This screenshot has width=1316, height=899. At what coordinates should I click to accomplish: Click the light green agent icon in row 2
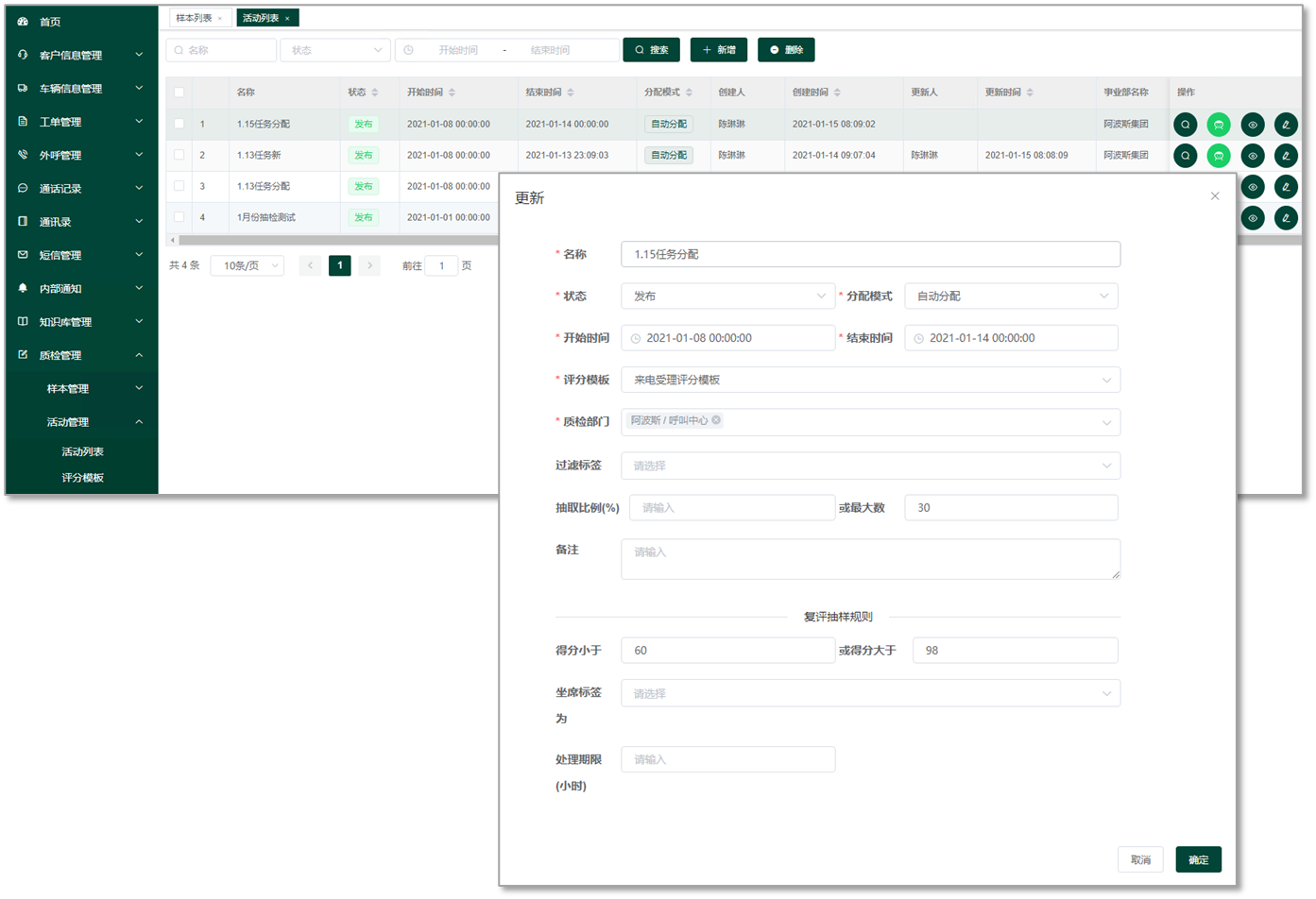pyautogui.click(x=1219, y=156)
